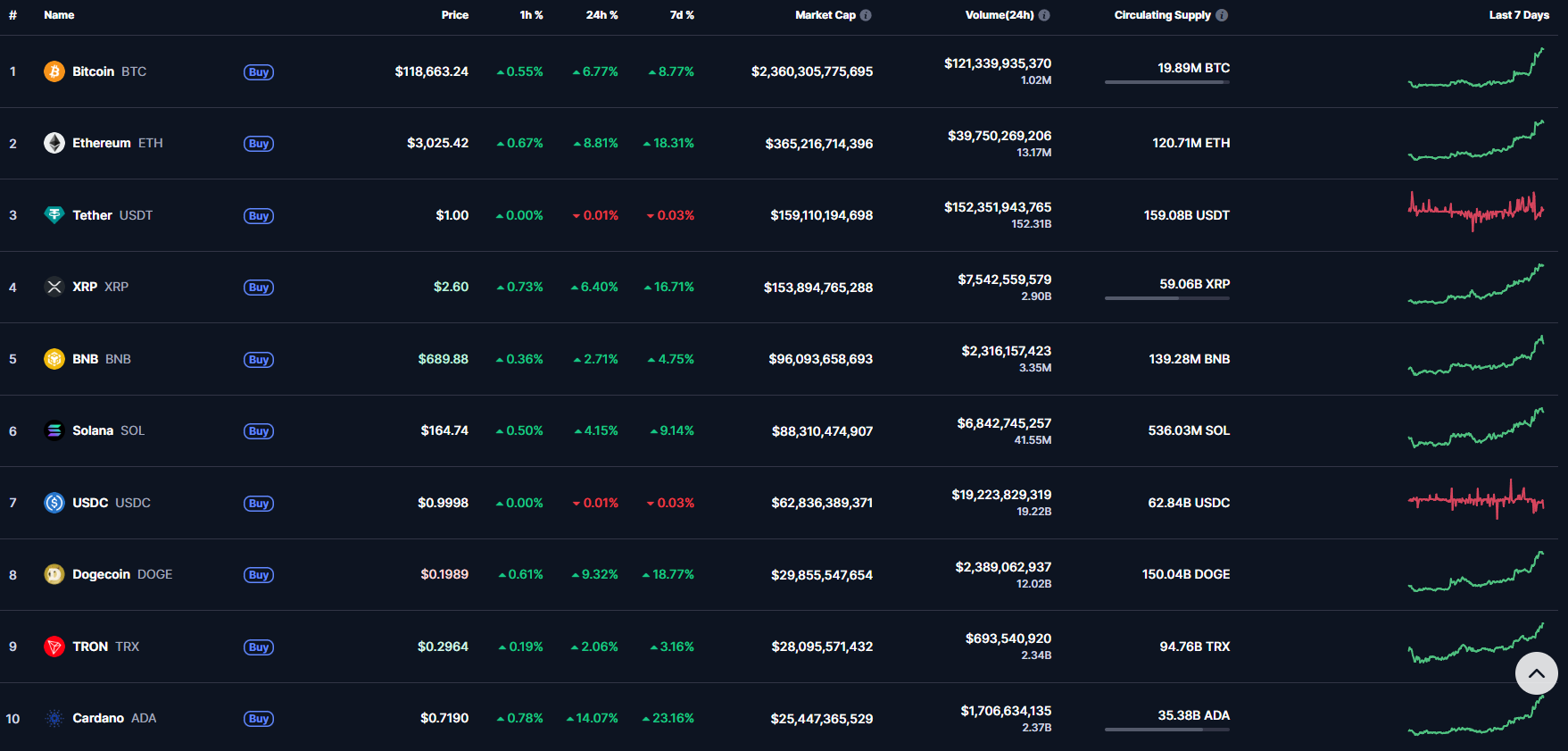This screenshot has height=751, width=1568.
Task: Open Bitcoin last 7 days sparkline chart
Action: [x=1476, y=68]
